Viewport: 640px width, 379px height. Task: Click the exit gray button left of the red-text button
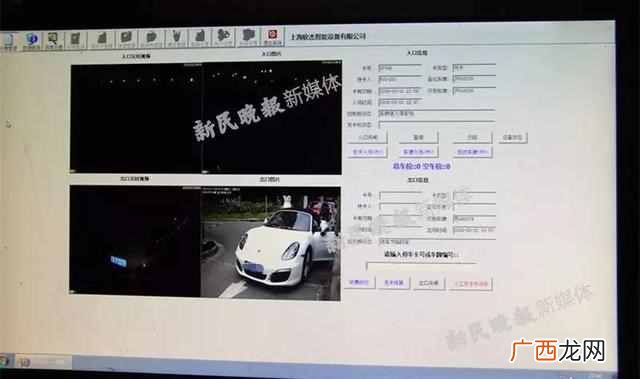428,283
